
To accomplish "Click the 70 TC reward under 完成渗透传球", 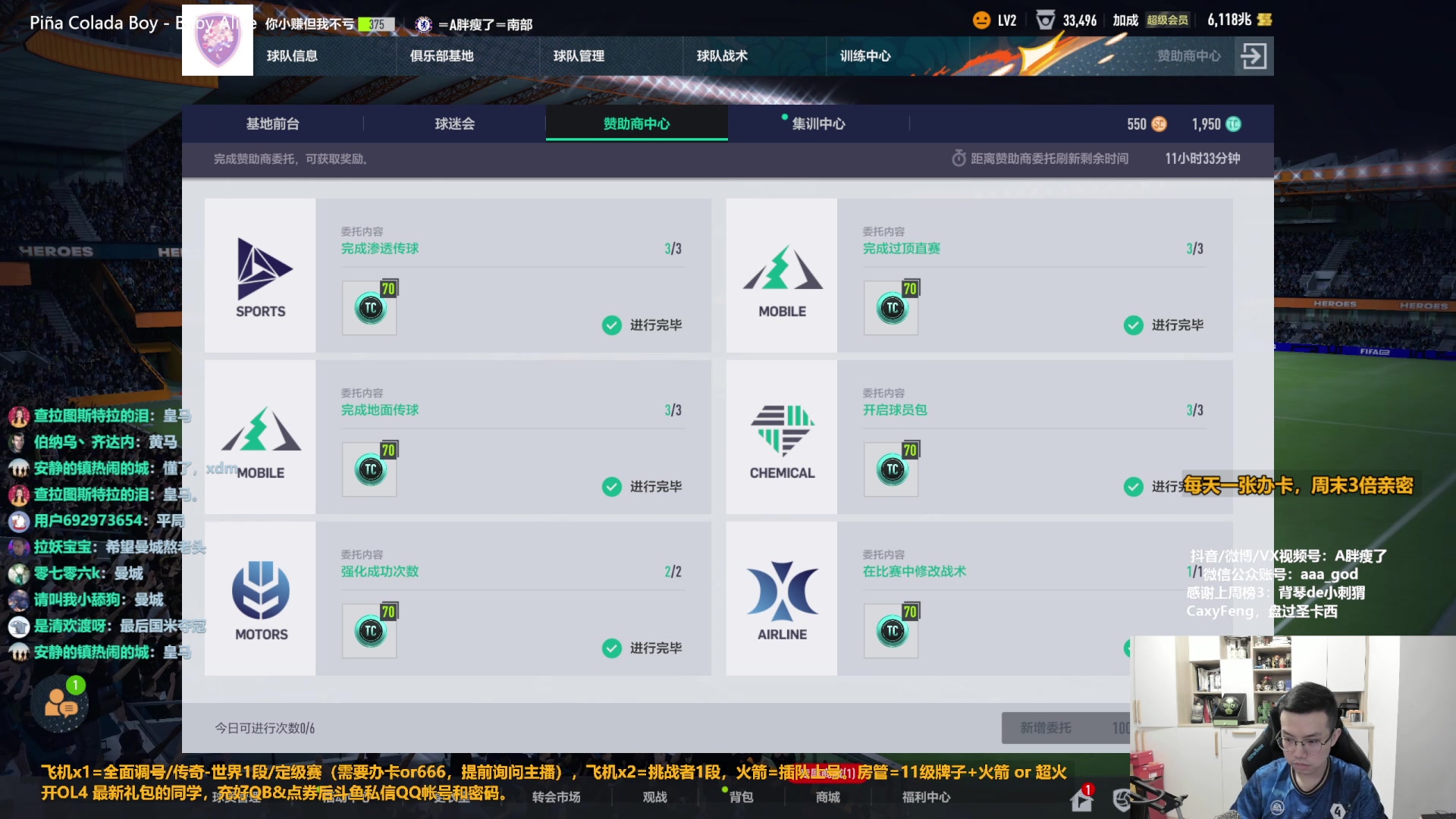I will click(370, 308).
